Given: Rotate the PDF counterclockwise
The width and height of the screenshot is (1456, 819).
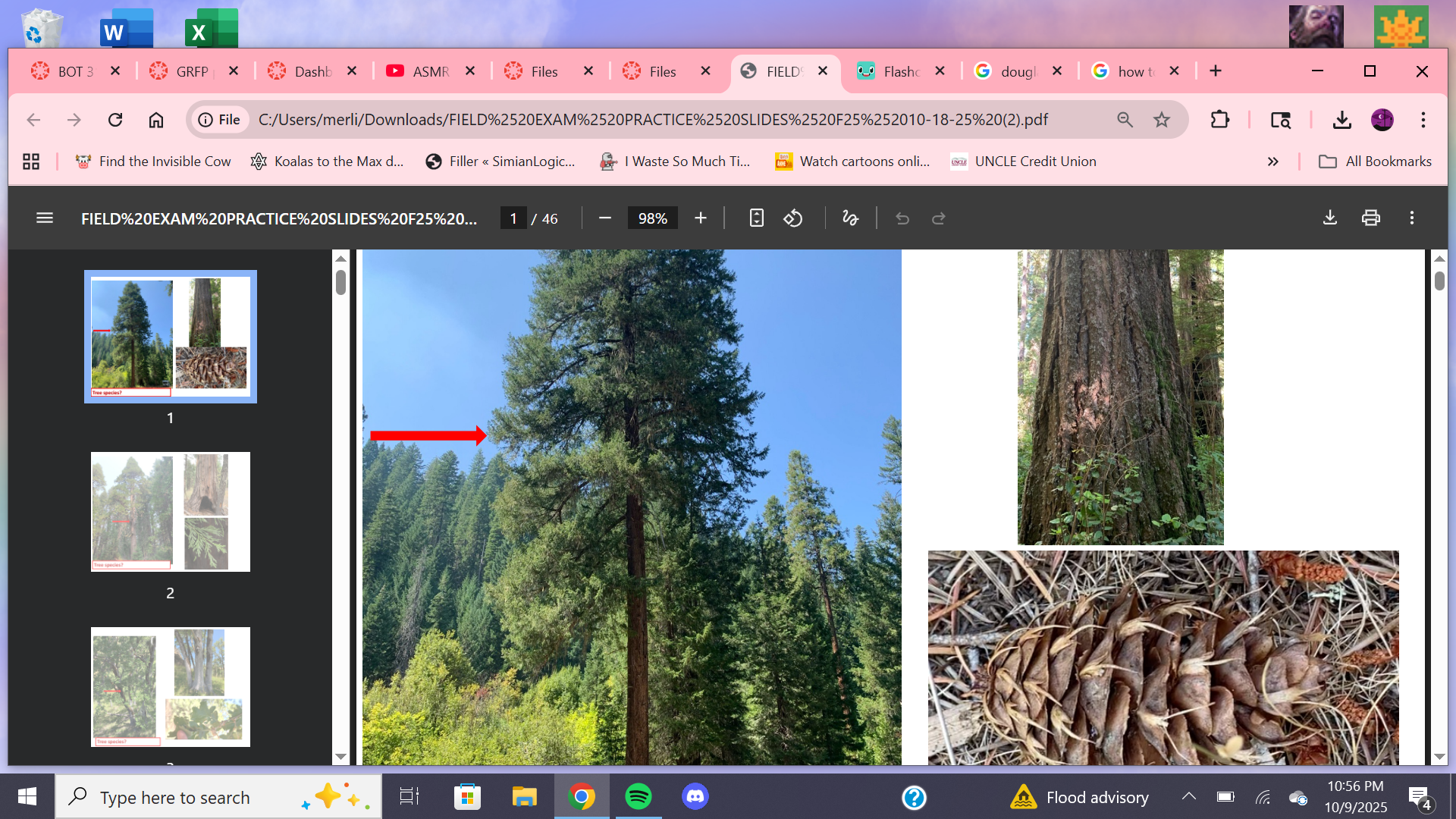Looking at the screenshot, I should (793, 218).
